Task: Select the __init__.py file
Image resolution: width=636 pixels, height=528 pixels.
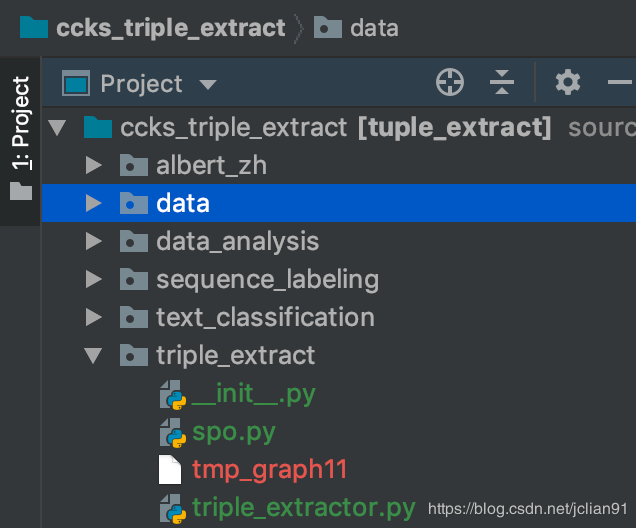Action: click(x=254, y=394)
